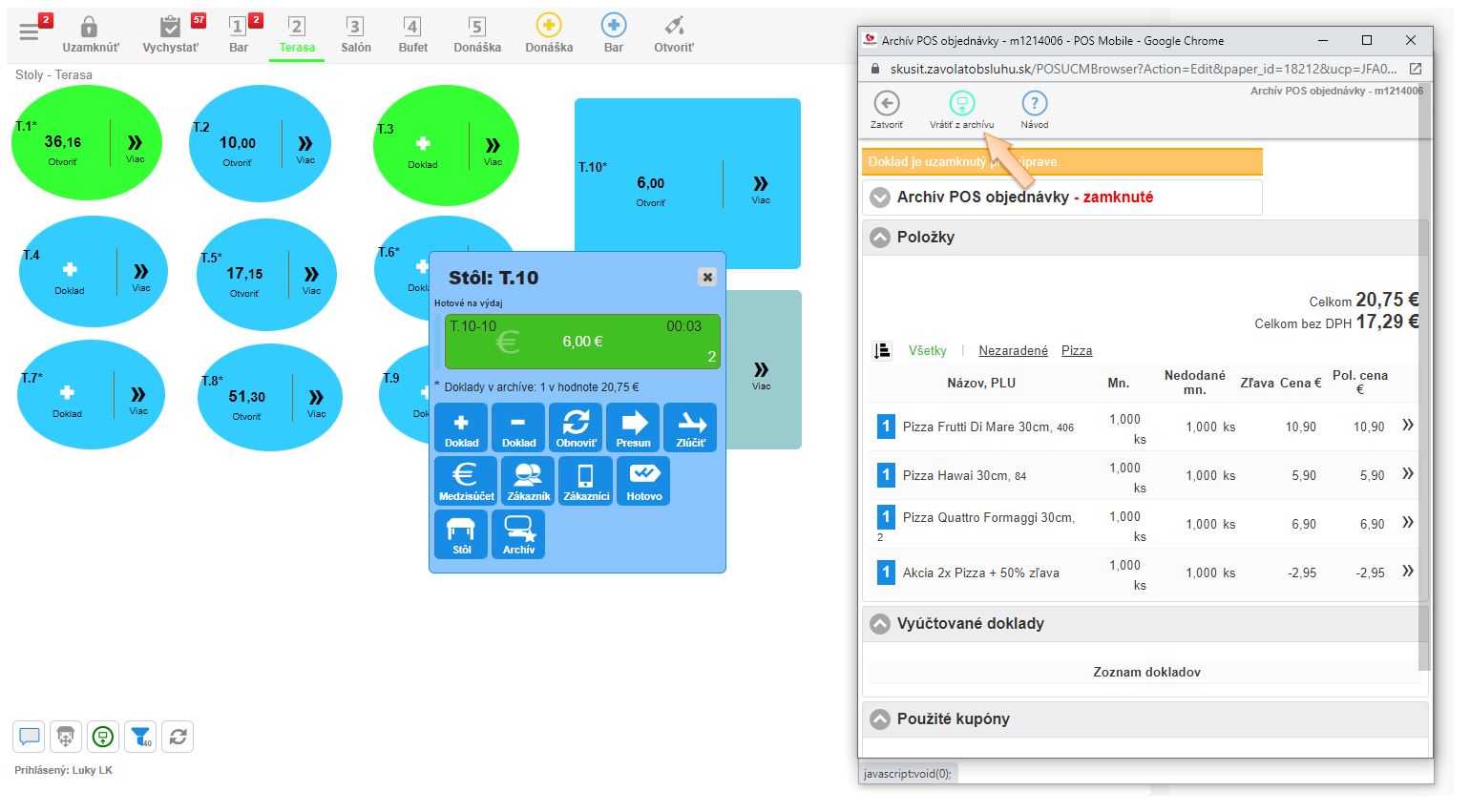The image size is (1470, 812).
Task: Click Vrátiť z archívu icon
Action: pyautogui.click(x=961, y=105)
